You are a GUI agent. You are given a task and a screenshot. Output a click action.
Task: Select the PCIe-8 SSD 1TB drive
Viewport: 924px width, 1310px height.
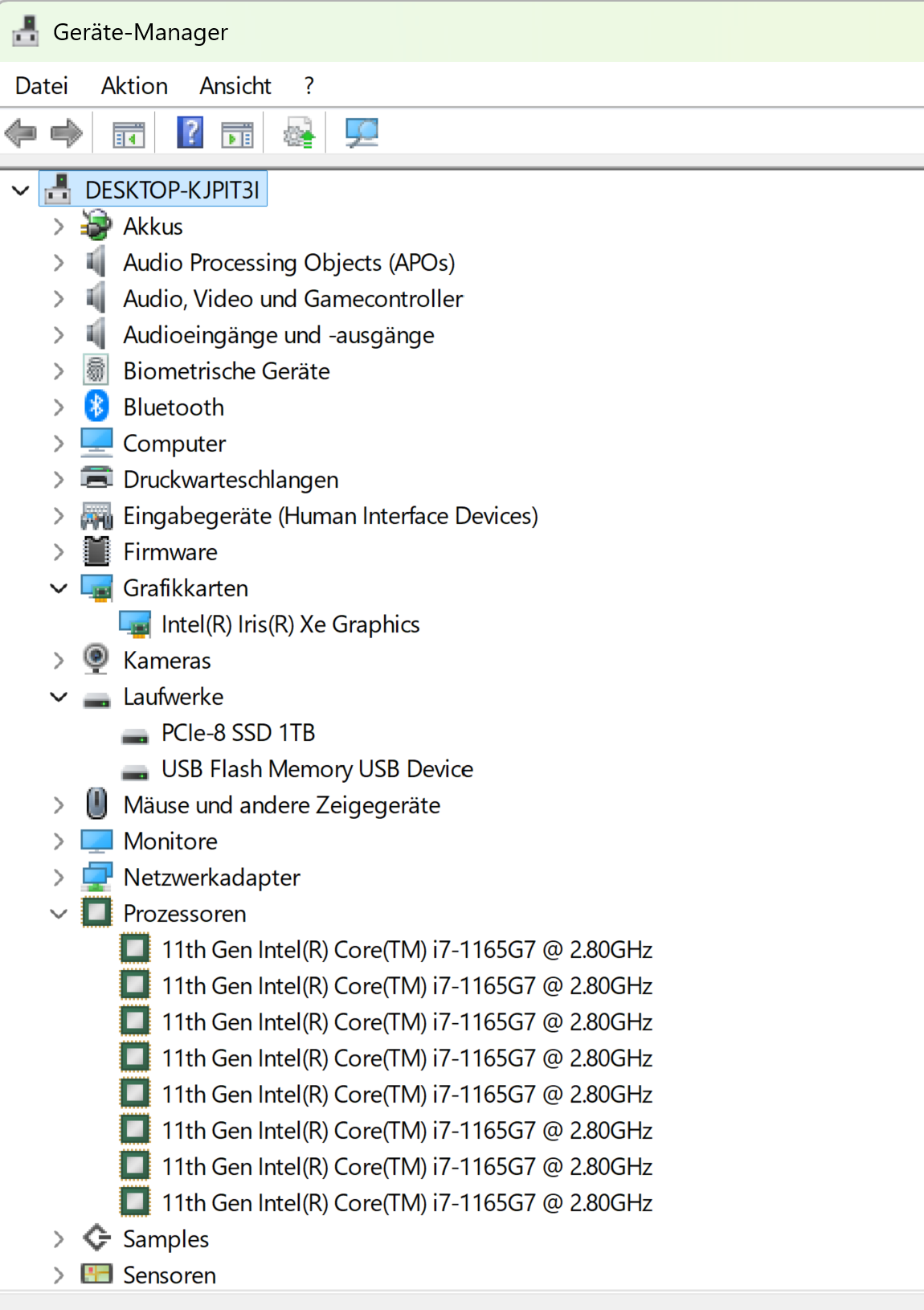(239, 733)
